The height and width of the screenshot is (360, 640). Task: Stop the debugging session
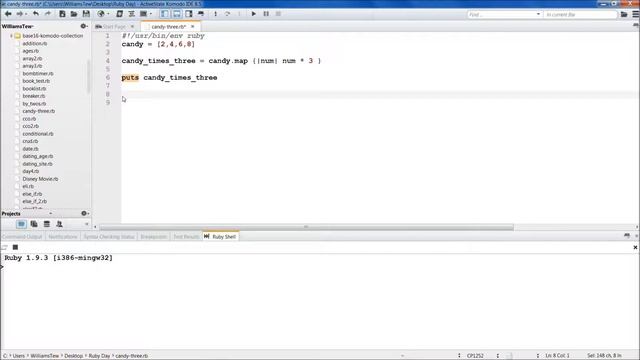[x=278, y=14]
